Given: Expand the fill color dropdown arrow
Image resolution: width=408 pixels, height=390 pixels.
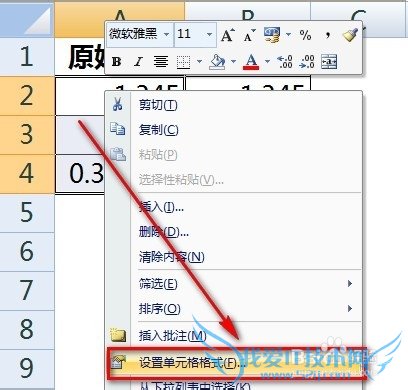Looking at the screenshot, I should [233, 62].
